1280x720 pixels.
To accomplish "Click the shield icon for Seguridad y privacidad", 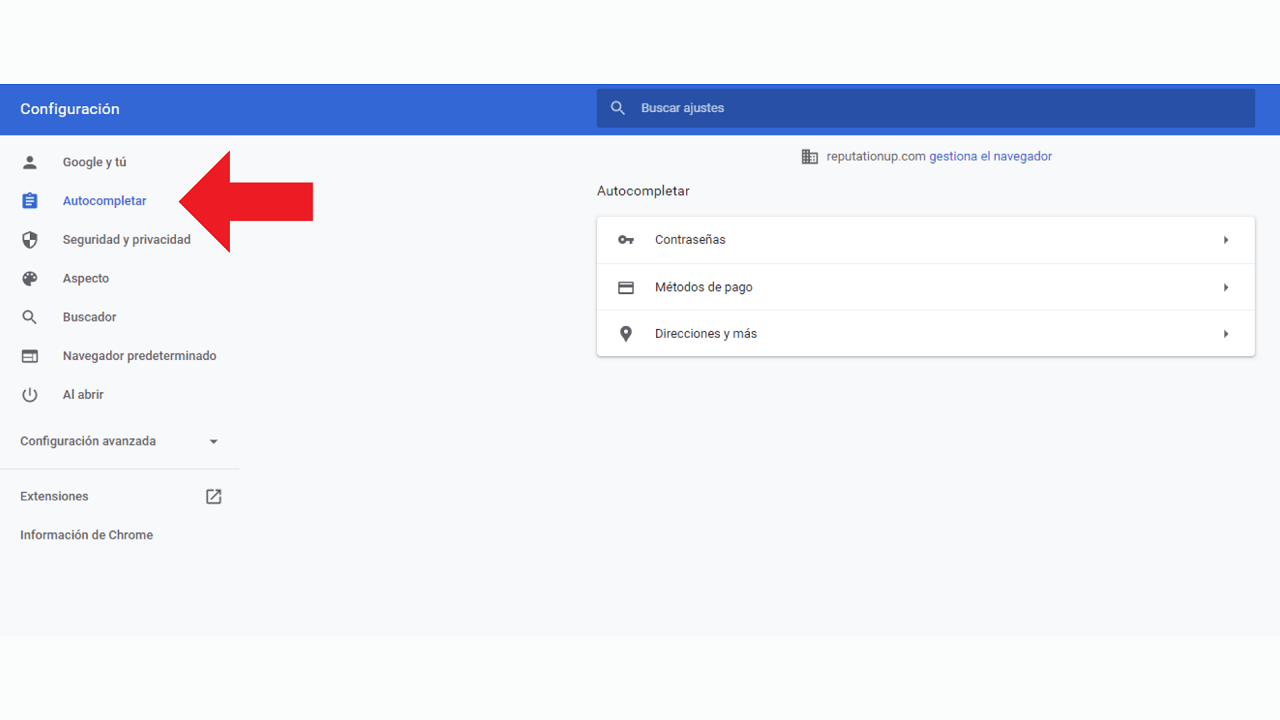I will point(30,239).
